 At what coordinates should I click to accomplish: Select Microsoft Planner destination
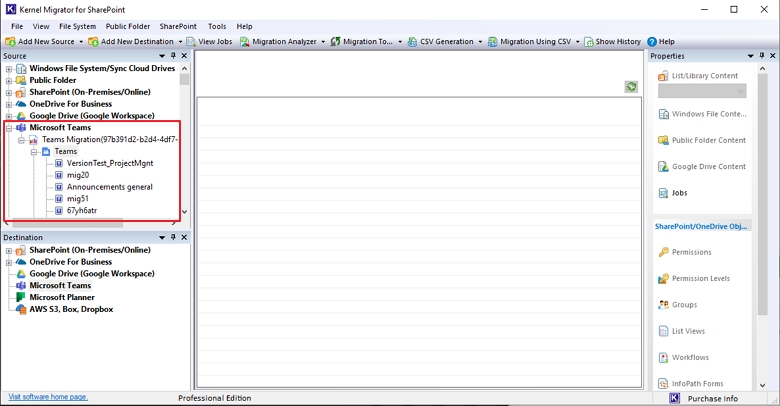62,298
